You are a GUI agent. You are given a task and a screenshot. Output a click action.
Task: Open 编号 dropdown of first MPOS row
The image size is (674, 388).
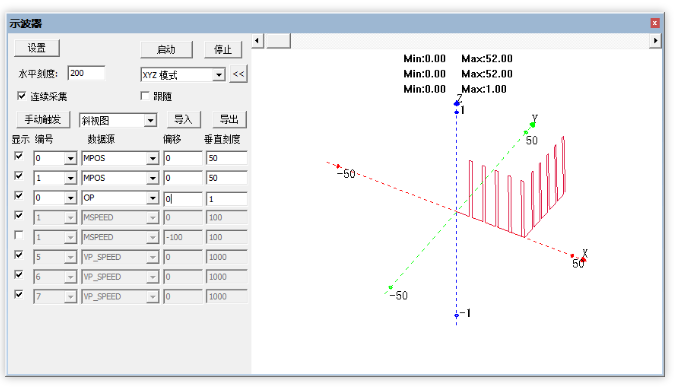(x=70, y=159)
